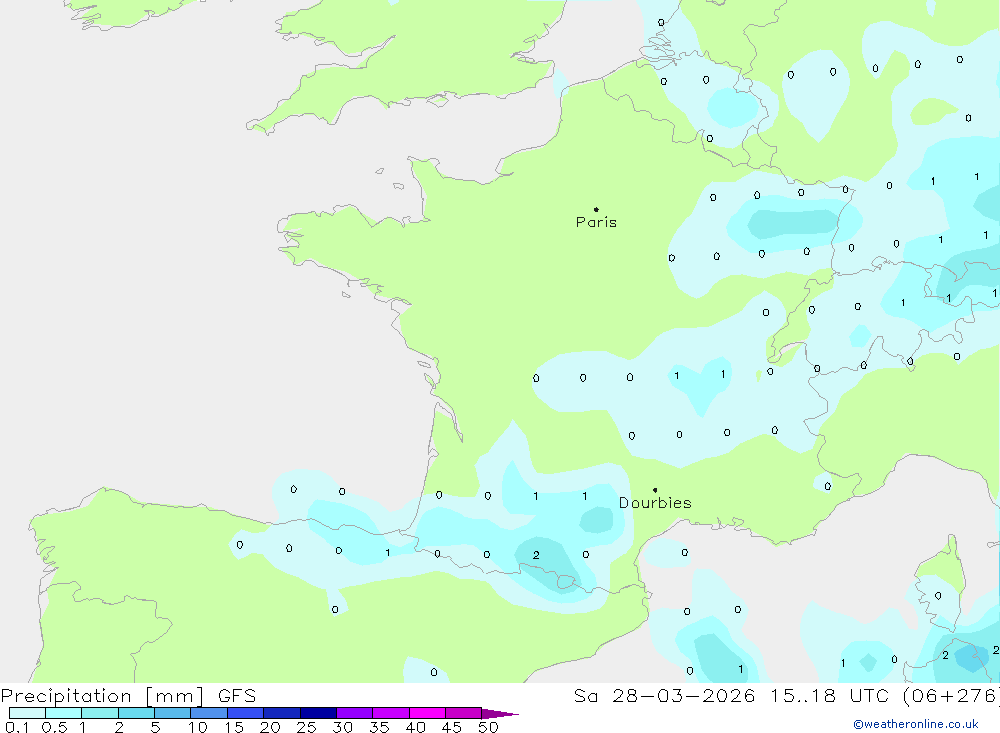Pick the 0.1–0.5 mm legend color swatch
The height and width of the screenshot is (733, 1000).
click(27, 713)
